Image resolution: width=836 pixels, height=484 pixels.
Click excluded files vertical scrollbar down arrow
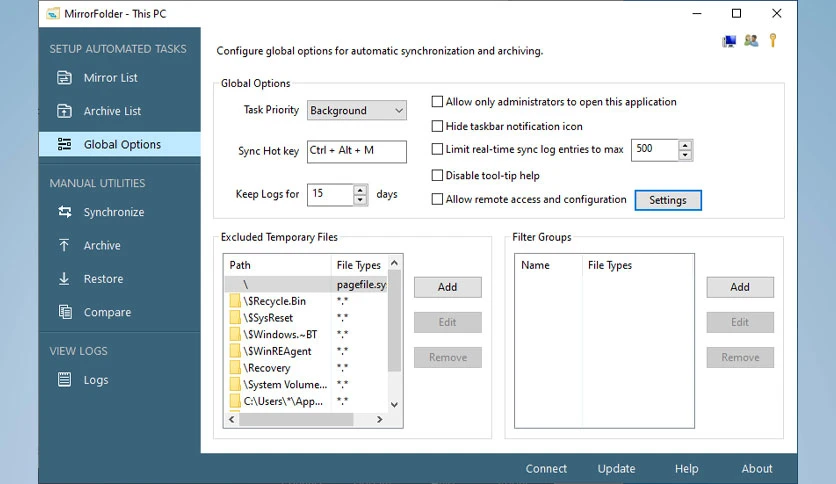tap(394, 405)
